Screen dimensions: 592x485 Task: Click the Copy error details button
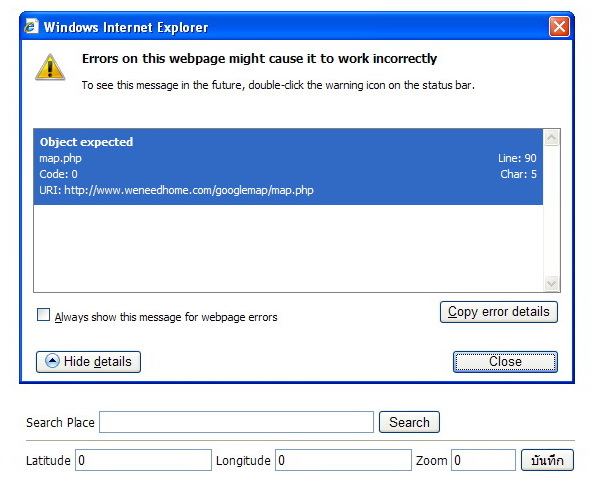(x=498, y=312)
